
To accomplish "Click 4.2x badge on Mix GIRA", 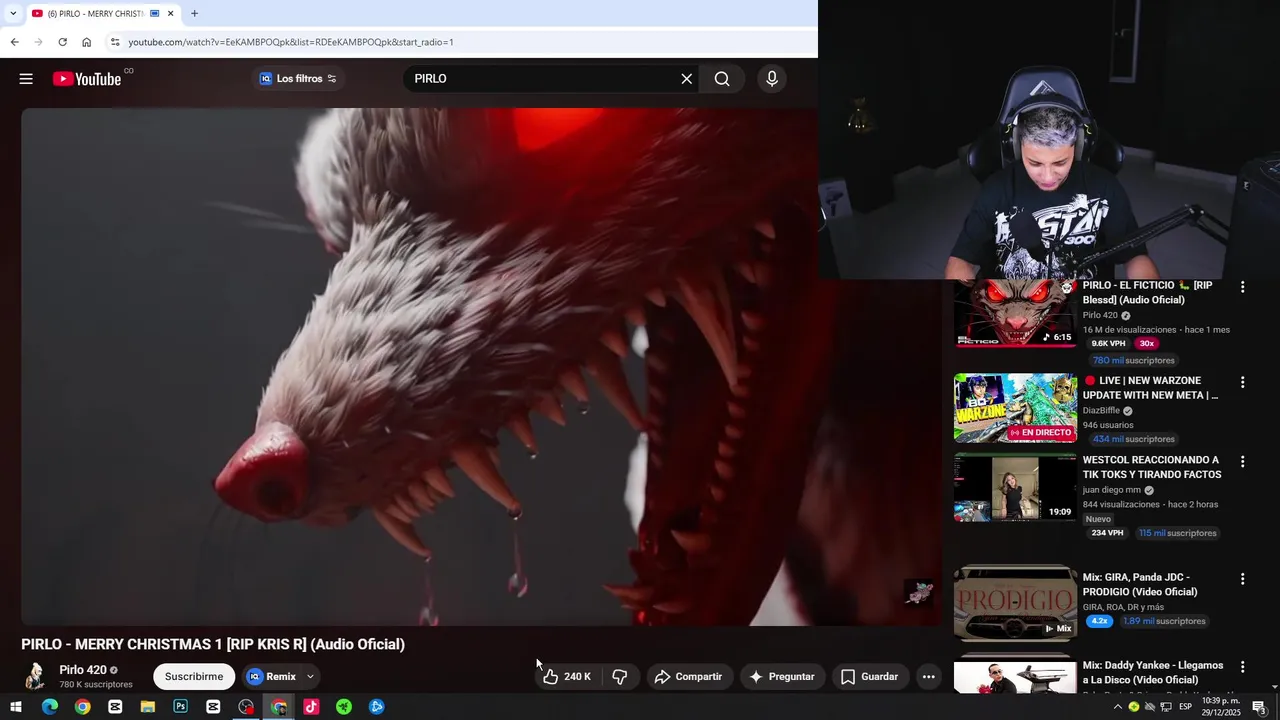I will [1100, 621].
